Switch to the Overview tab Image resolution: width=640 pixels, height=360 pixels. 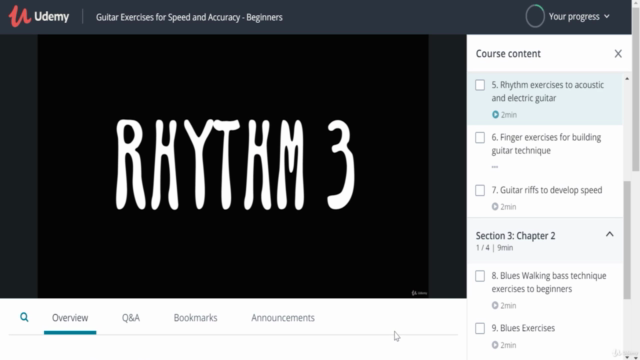point(70,318)
